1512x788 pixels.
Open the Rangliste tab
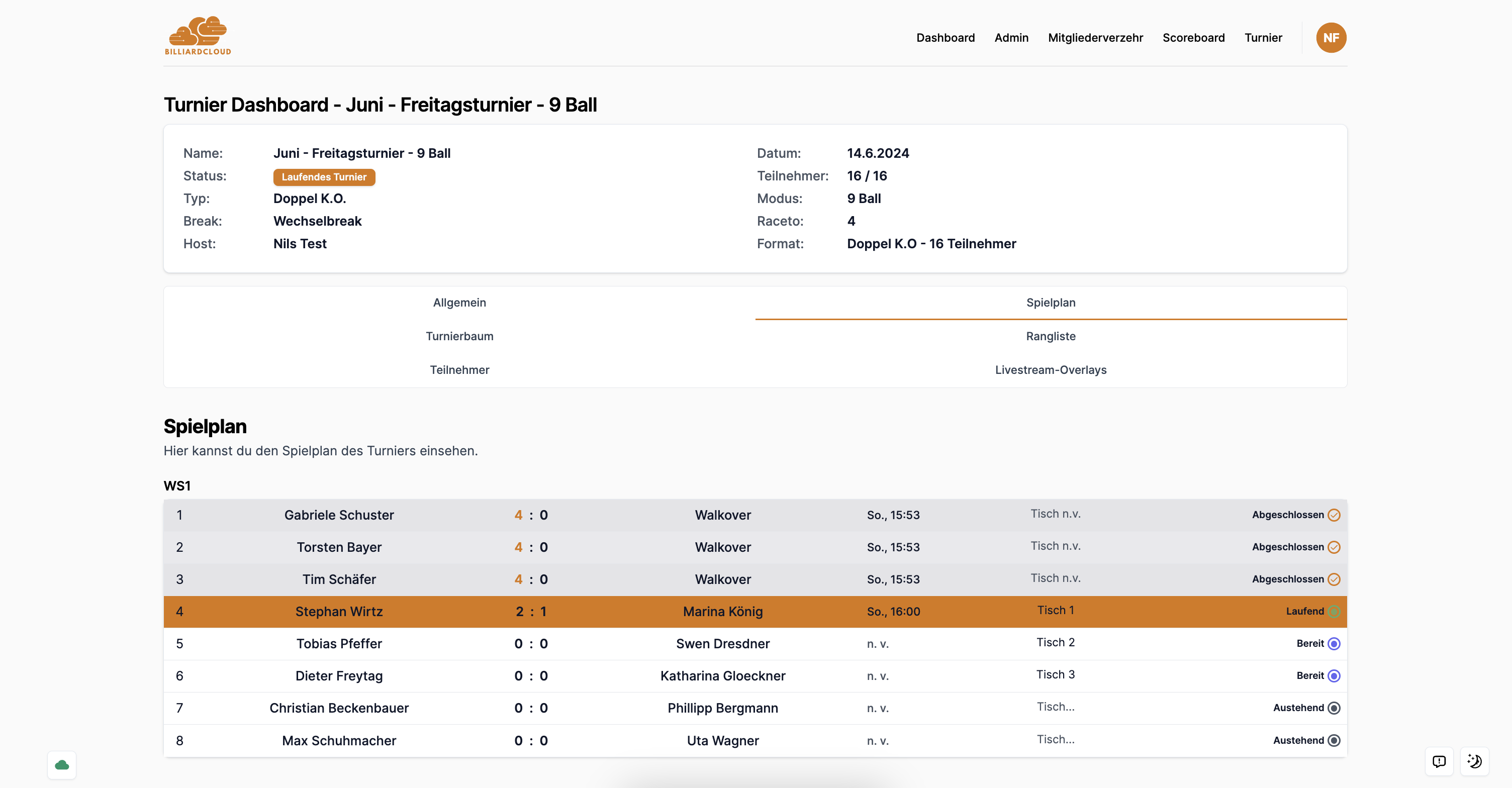click(x=1050, y=336)
